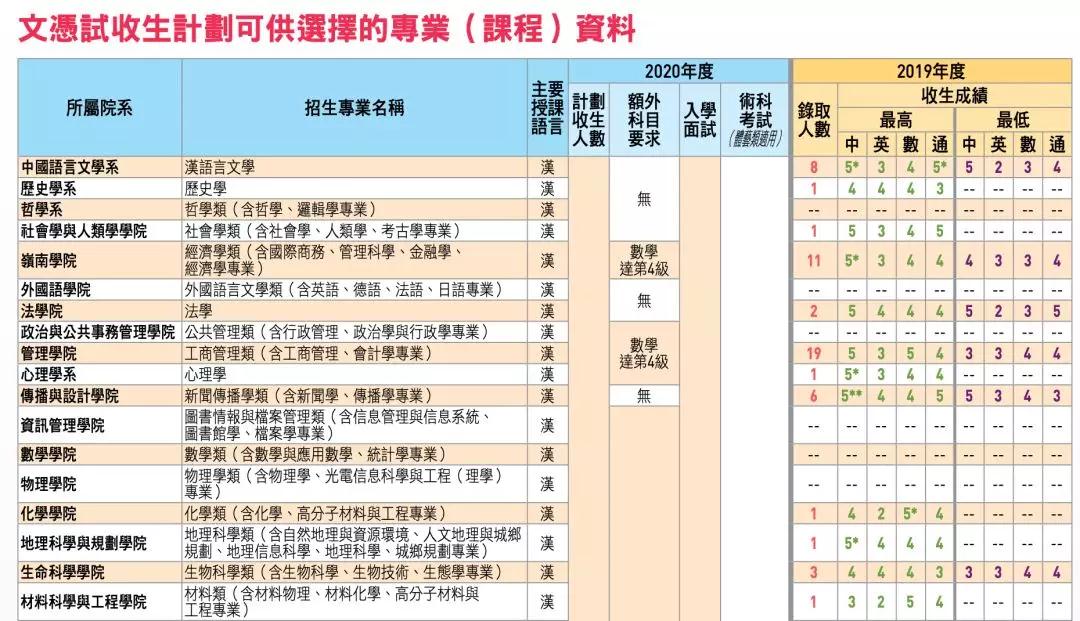Select the 主要授課語言 column header
This screenshot has height=621, width=1080.
547,109
